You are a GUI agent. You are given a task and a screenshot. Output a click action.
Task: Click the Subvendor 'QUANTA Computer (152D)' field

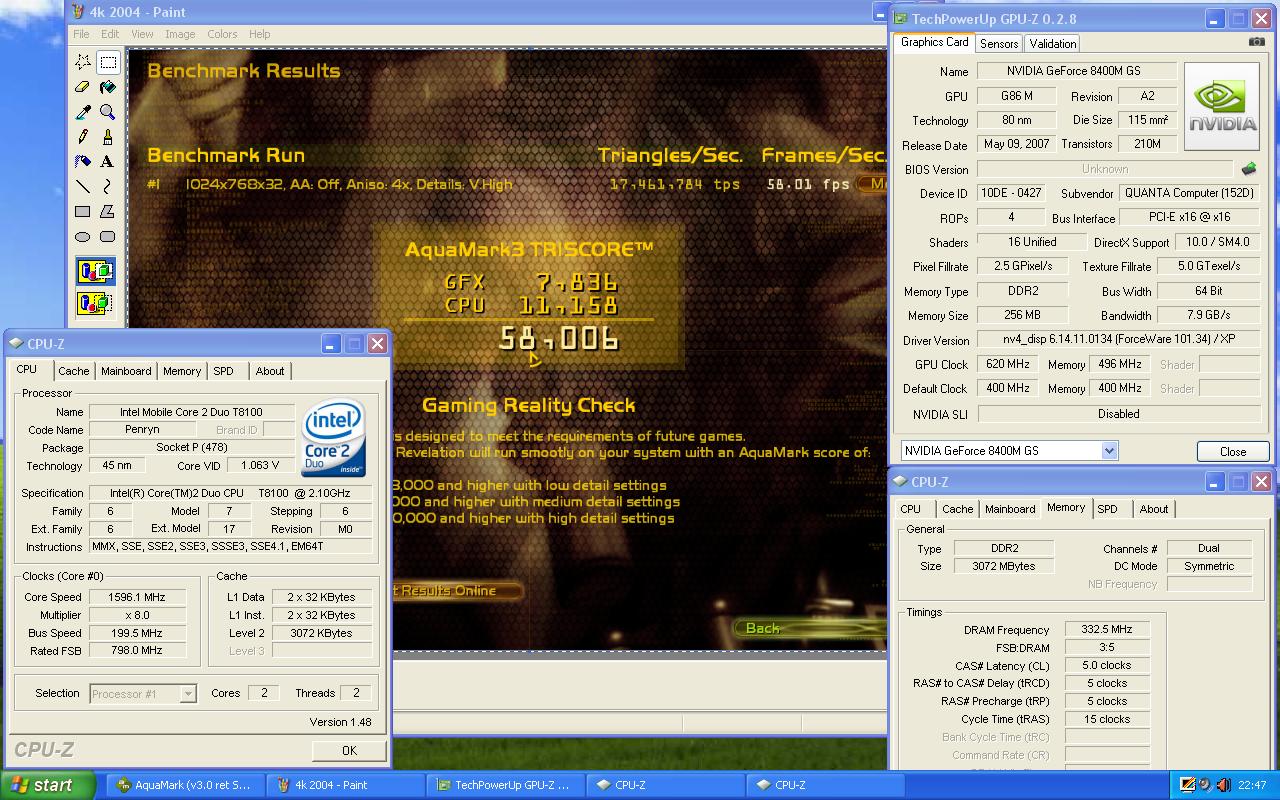1189,193
